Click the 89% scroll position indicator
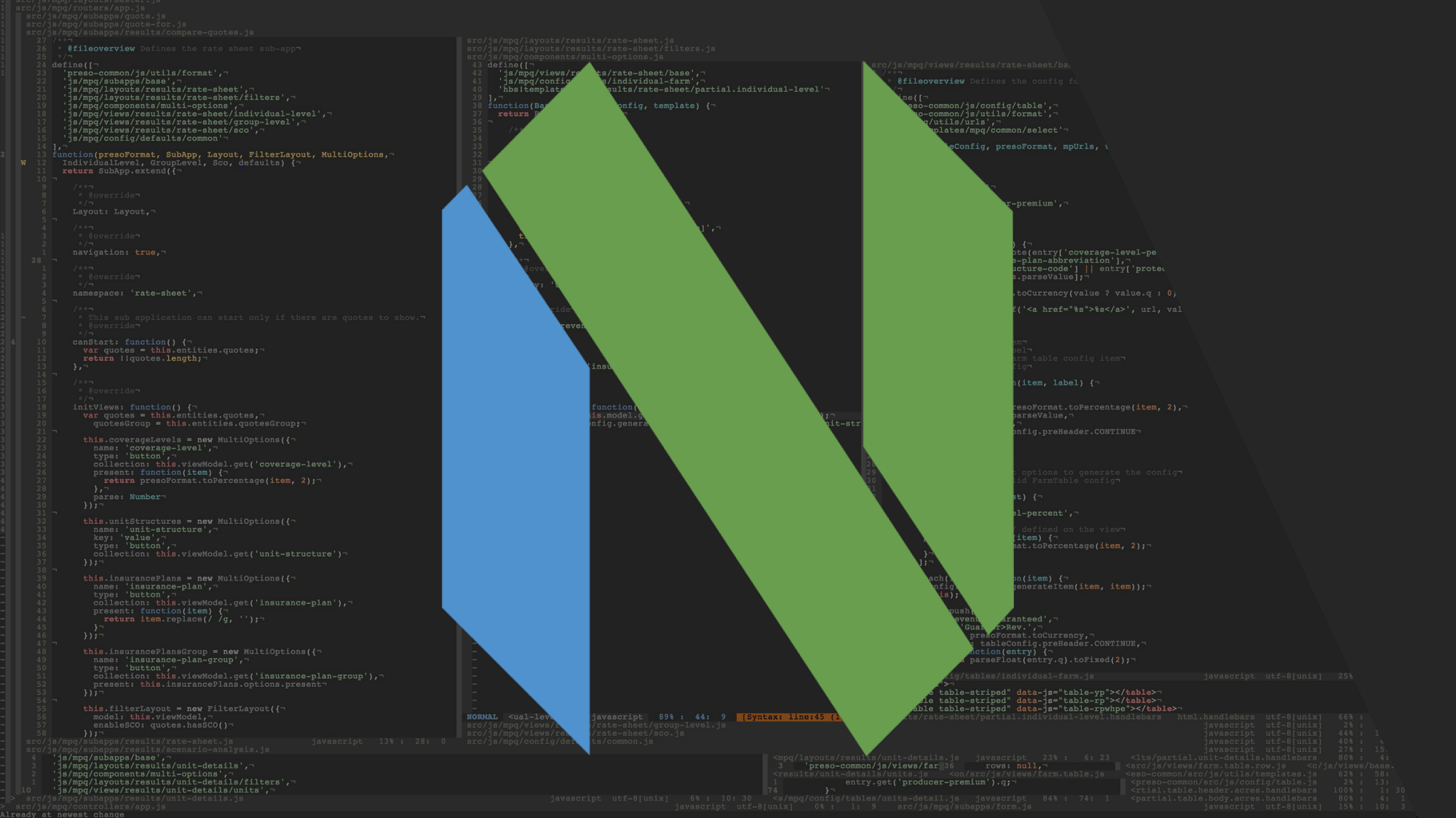Viewport: 1456px width, 818px height. (667, 716)
